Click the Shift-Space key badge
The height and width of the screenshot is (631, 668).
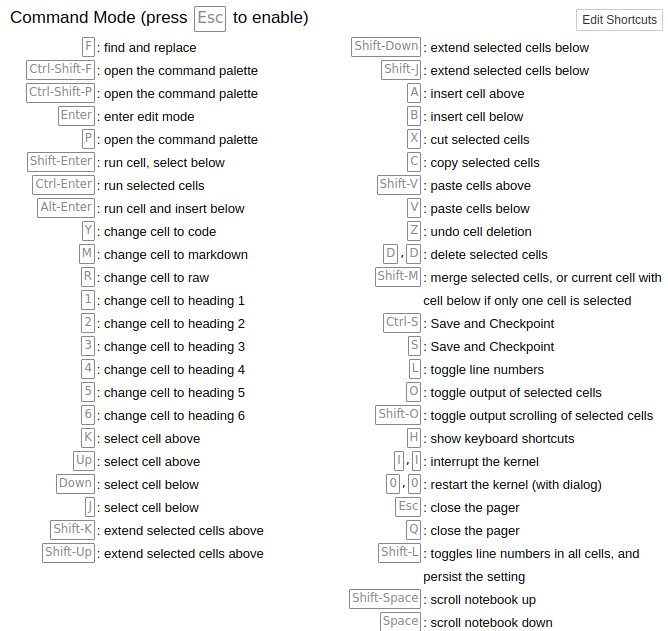pos(385,599)
